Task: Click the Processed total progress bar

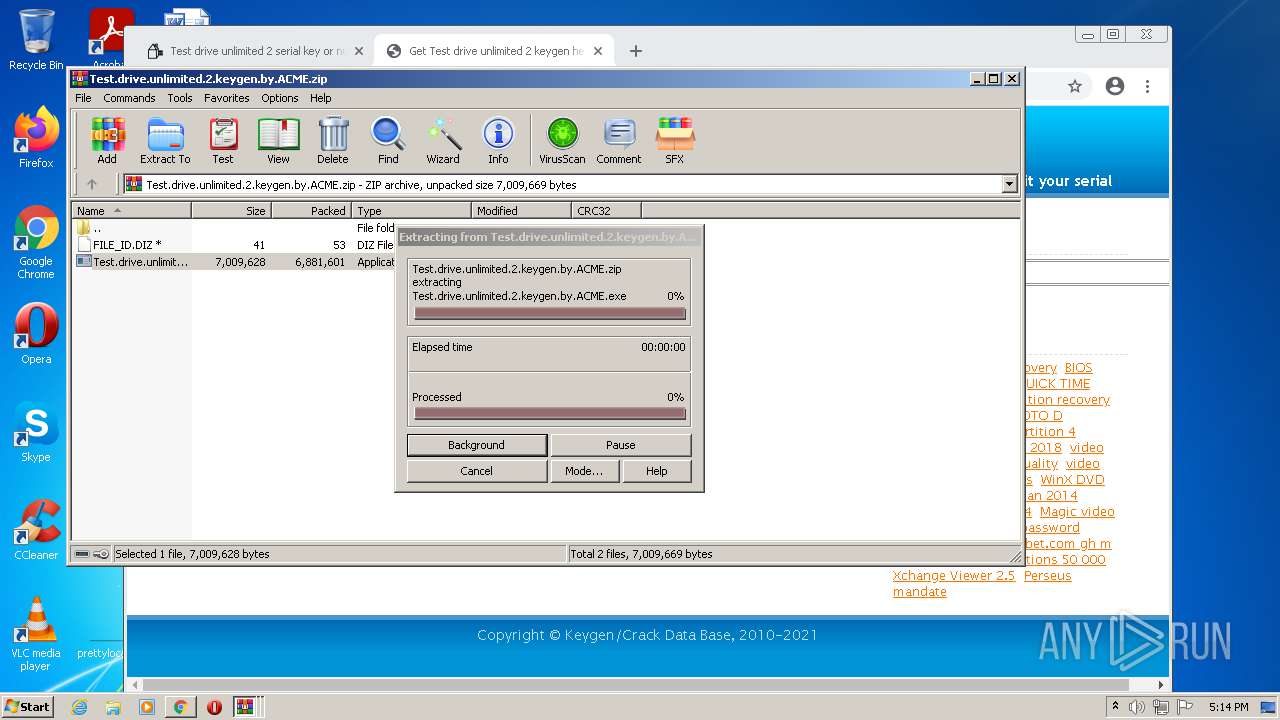Action: [550, 414]
